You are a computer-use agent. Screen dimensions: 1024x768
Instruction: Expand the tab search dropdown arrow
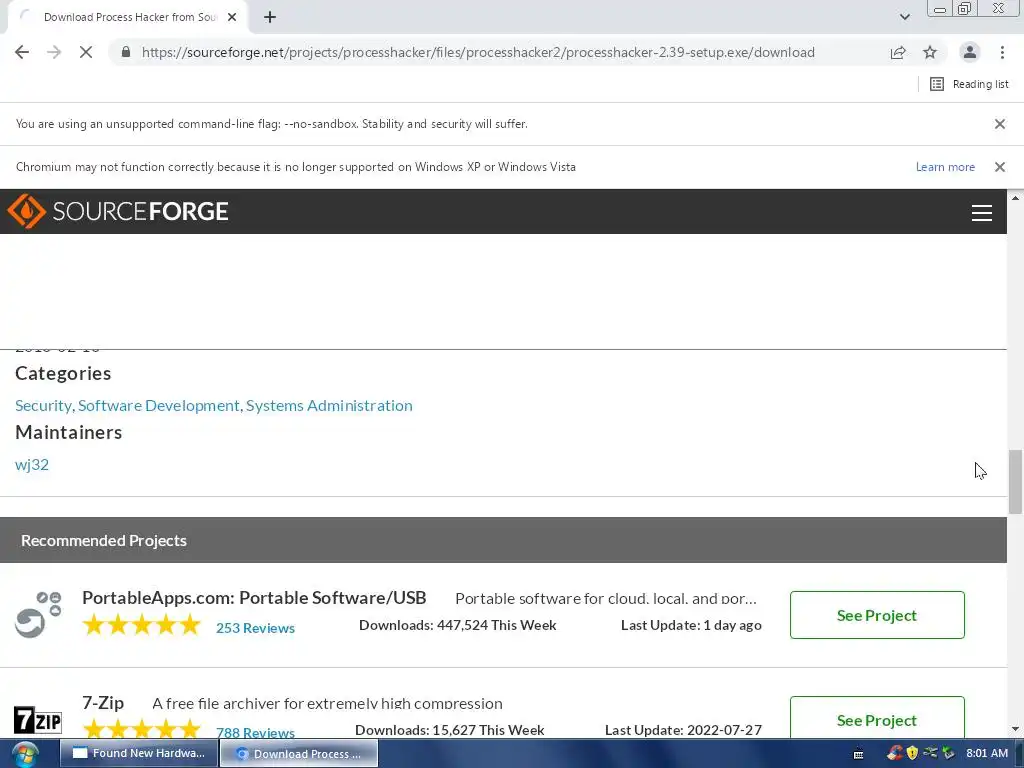click(904, 17)
